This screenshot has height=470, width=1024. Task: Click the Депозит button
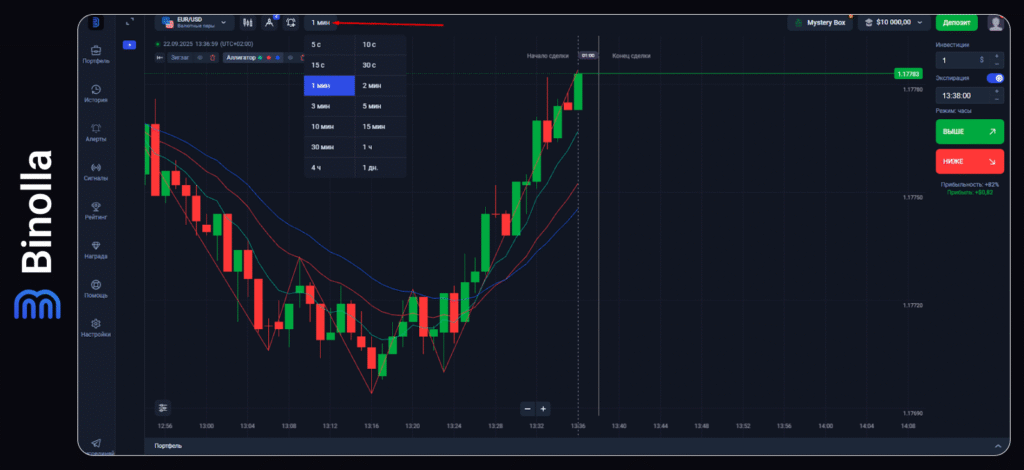[x=956, y=22]
